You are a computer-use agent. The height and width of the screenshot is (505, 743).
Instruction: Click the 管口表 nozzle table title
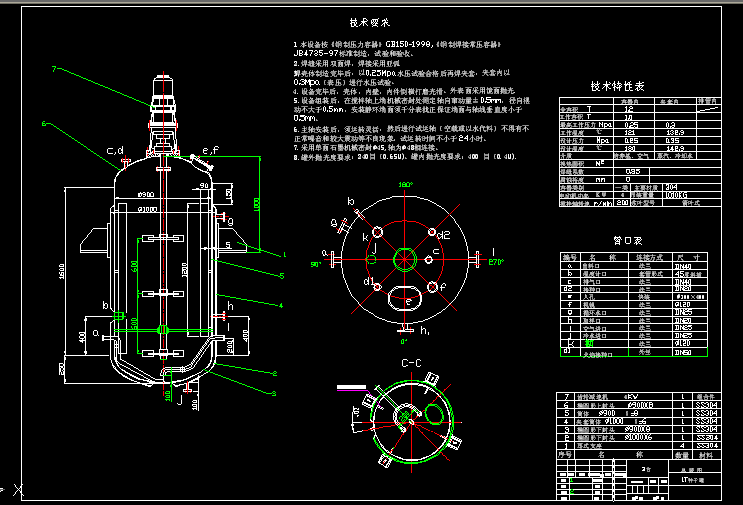pyautogui.click(x=628, y=241)
